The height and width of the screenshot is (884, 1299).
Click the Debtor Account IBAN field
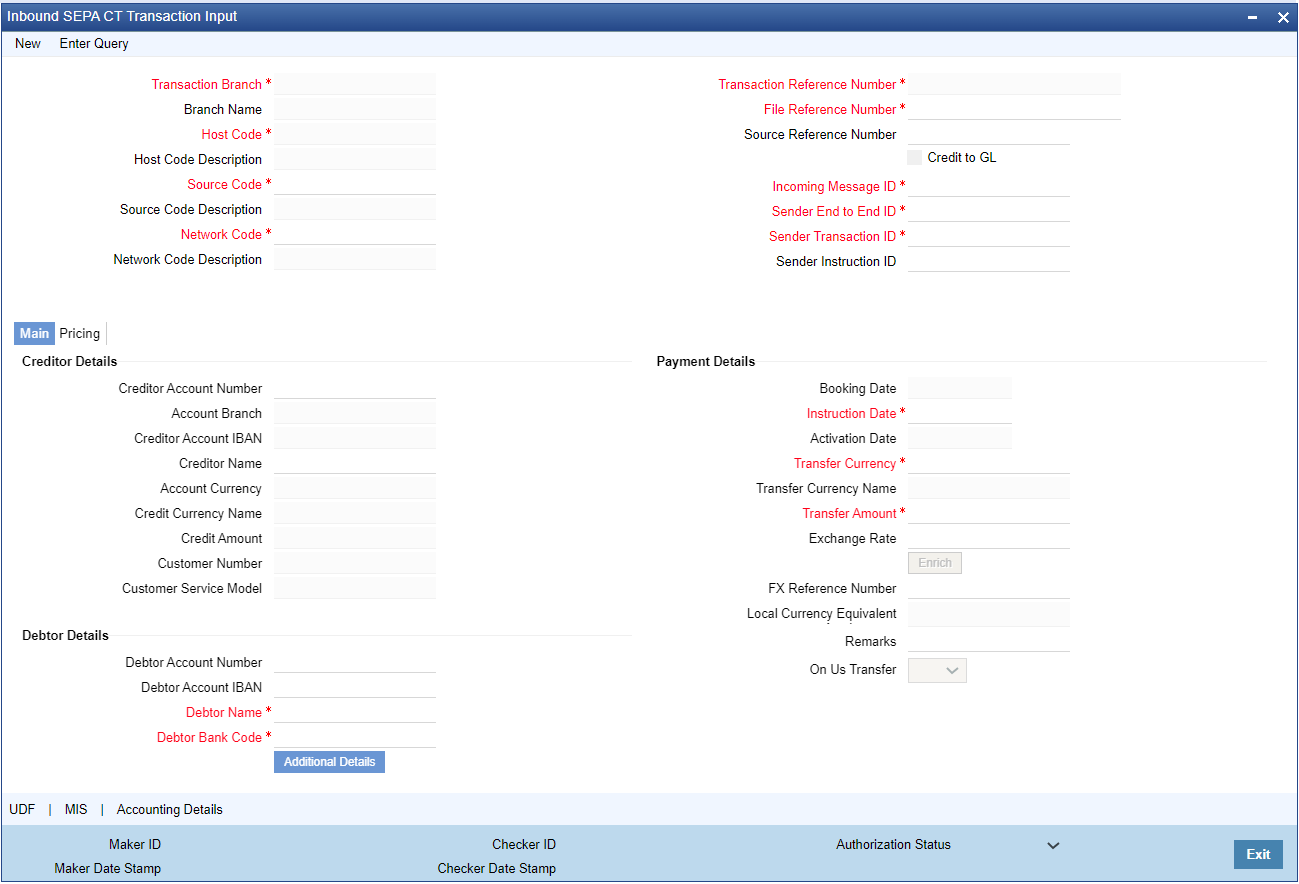point(355,687)
